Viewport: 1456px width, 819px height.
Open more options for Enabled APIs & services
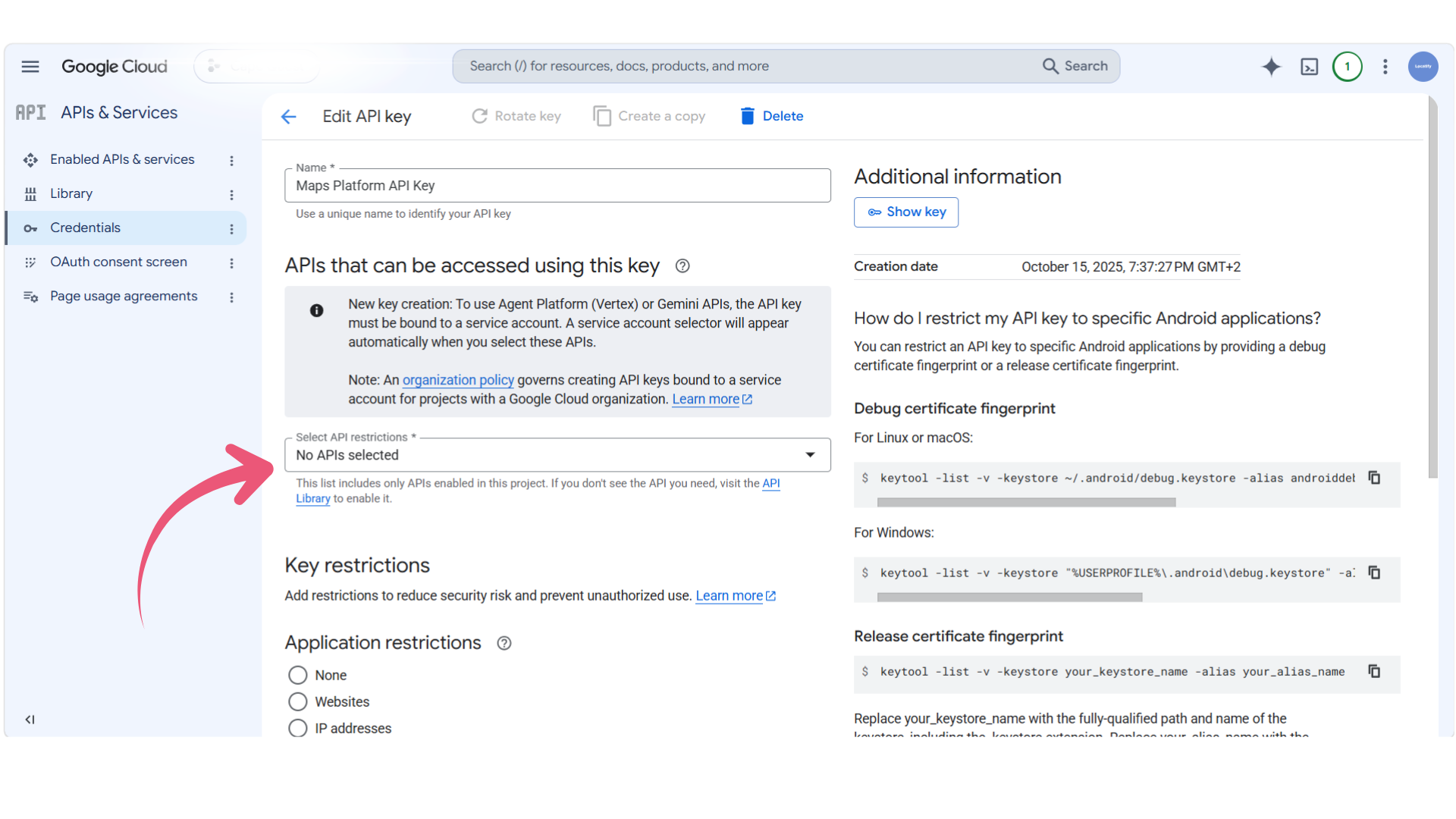pyautogui.click(x=232, y=161)
